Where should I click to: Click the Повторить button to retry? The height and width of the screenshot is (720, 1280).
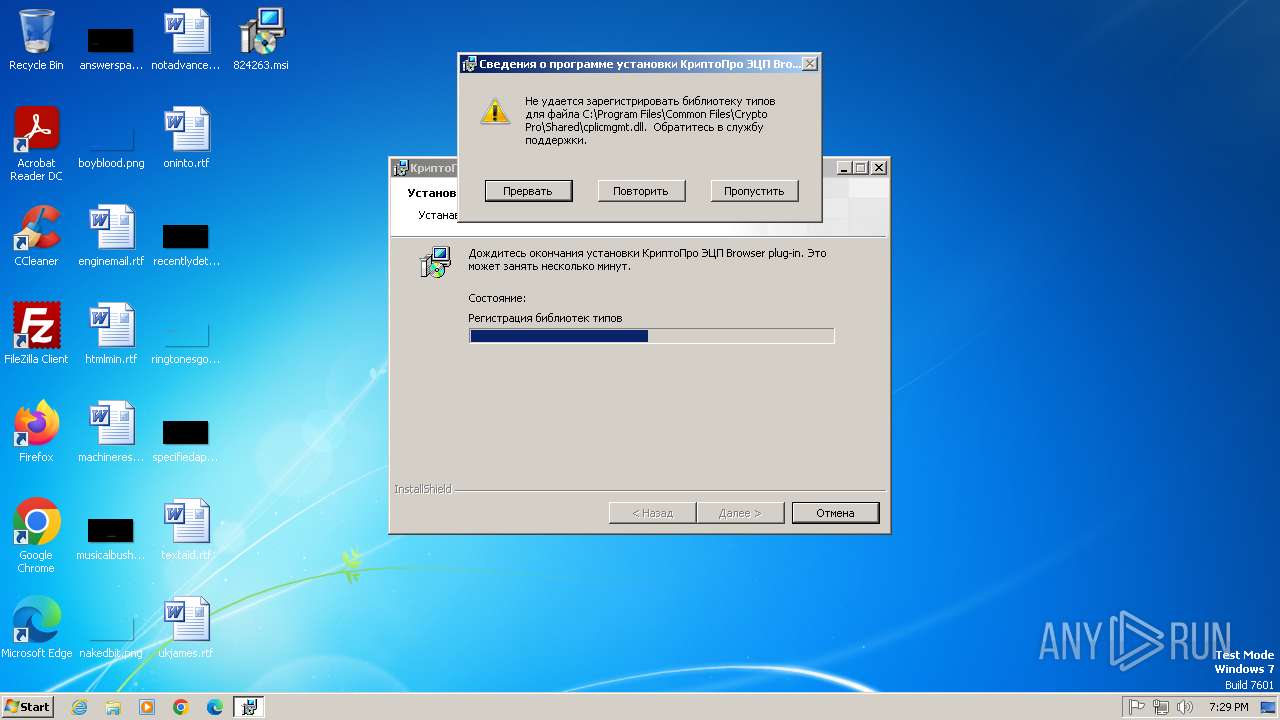641,191
